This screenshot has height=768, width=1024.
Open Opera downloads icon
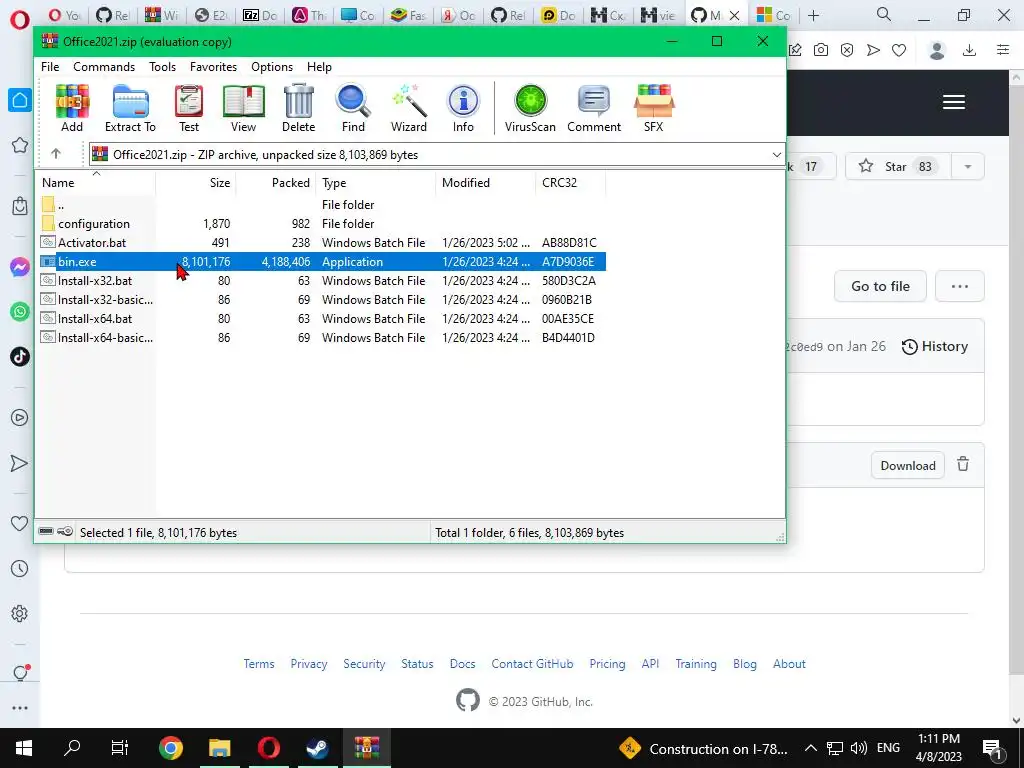tap(969, 50)
